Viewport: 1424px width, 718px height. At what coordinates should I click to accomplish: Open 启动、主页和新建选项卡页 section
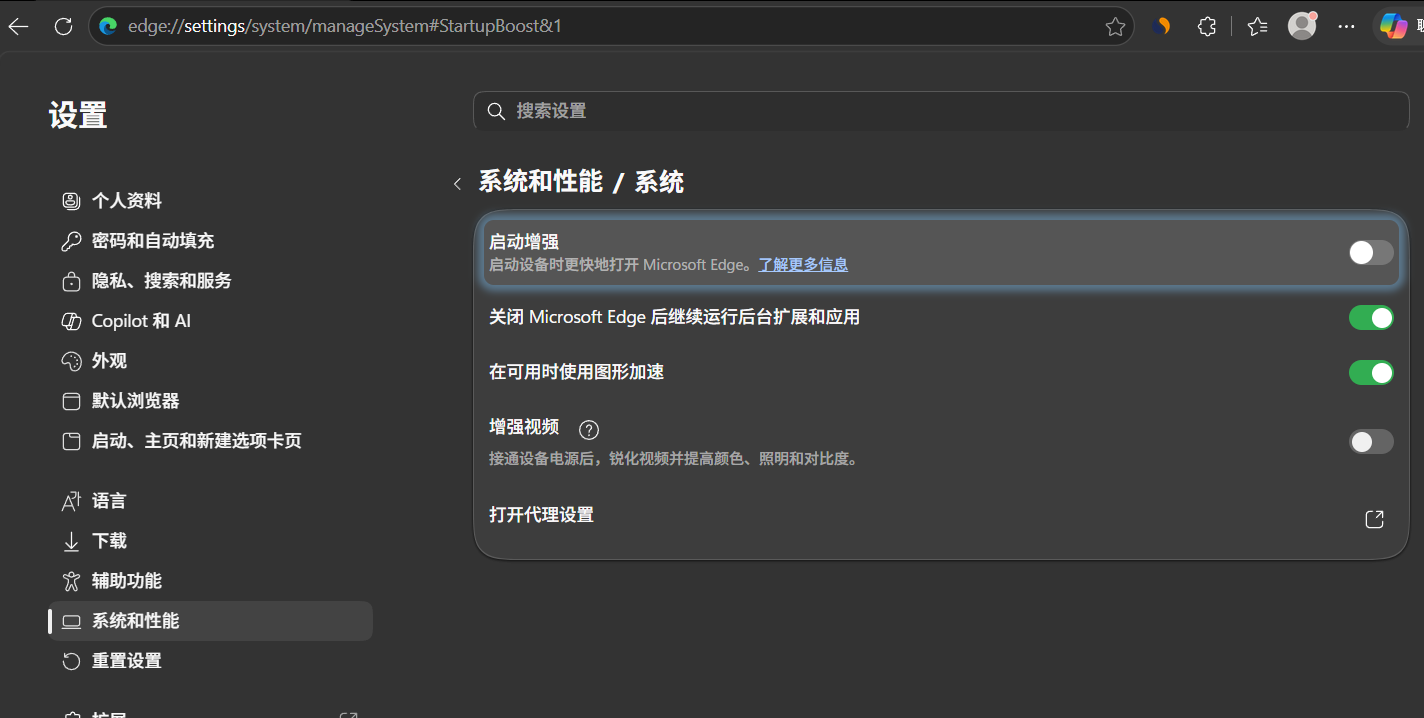tap(210, 441)
